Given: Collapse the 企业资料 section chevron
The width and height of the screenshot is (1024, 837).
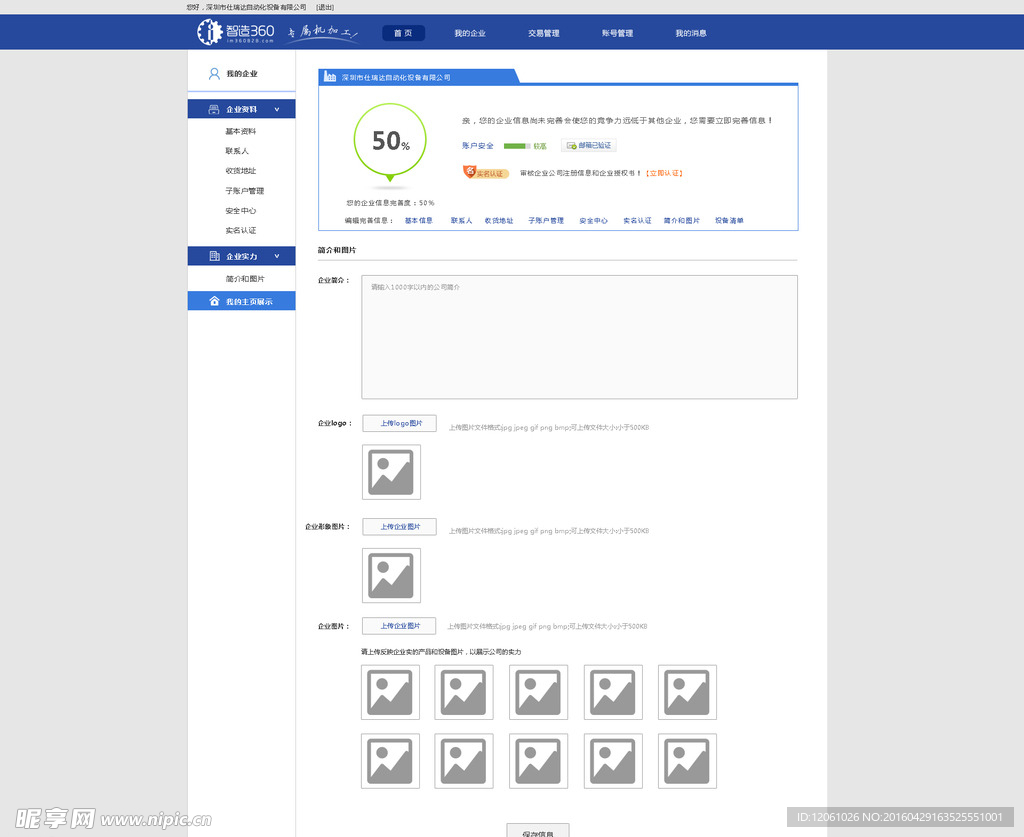Looking at the screenshot, I should point(277,109).
